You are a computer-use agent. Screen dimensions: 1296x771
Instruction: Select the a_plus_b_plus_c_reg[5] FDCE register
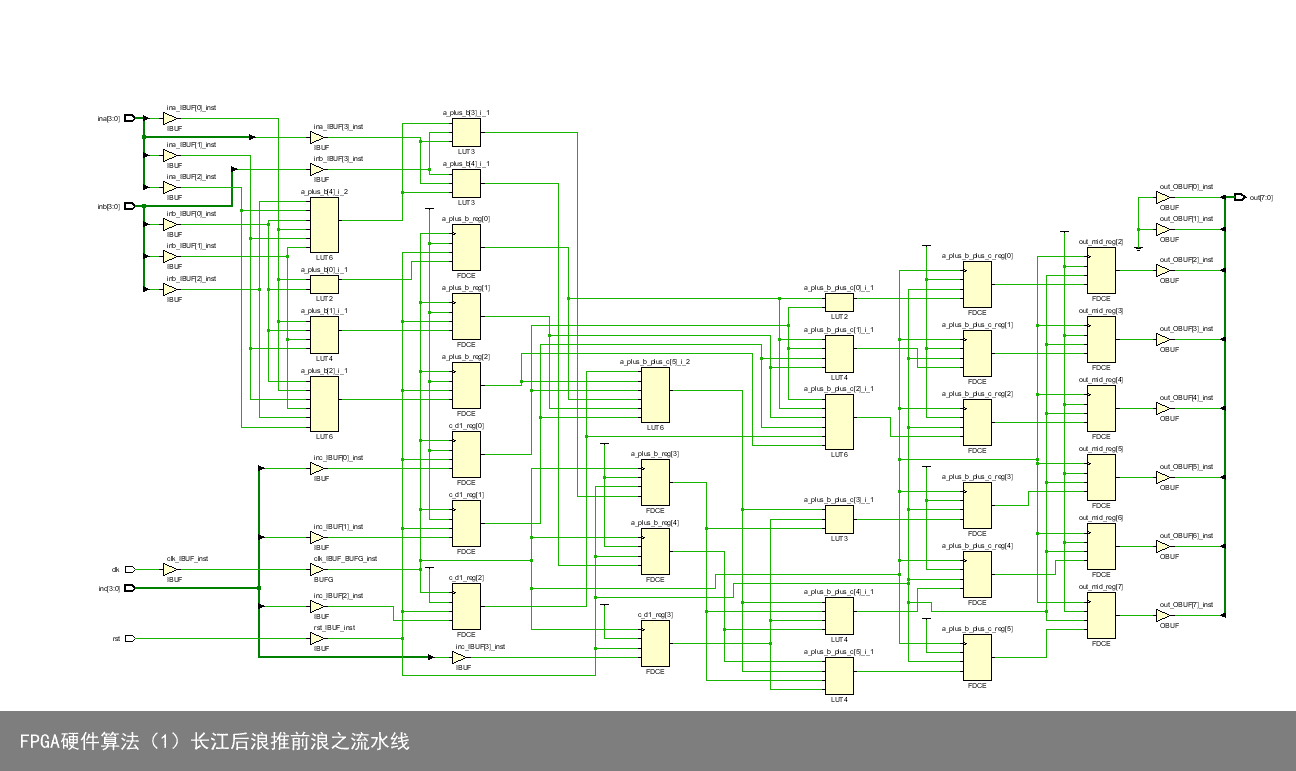[x=977, y=657]
